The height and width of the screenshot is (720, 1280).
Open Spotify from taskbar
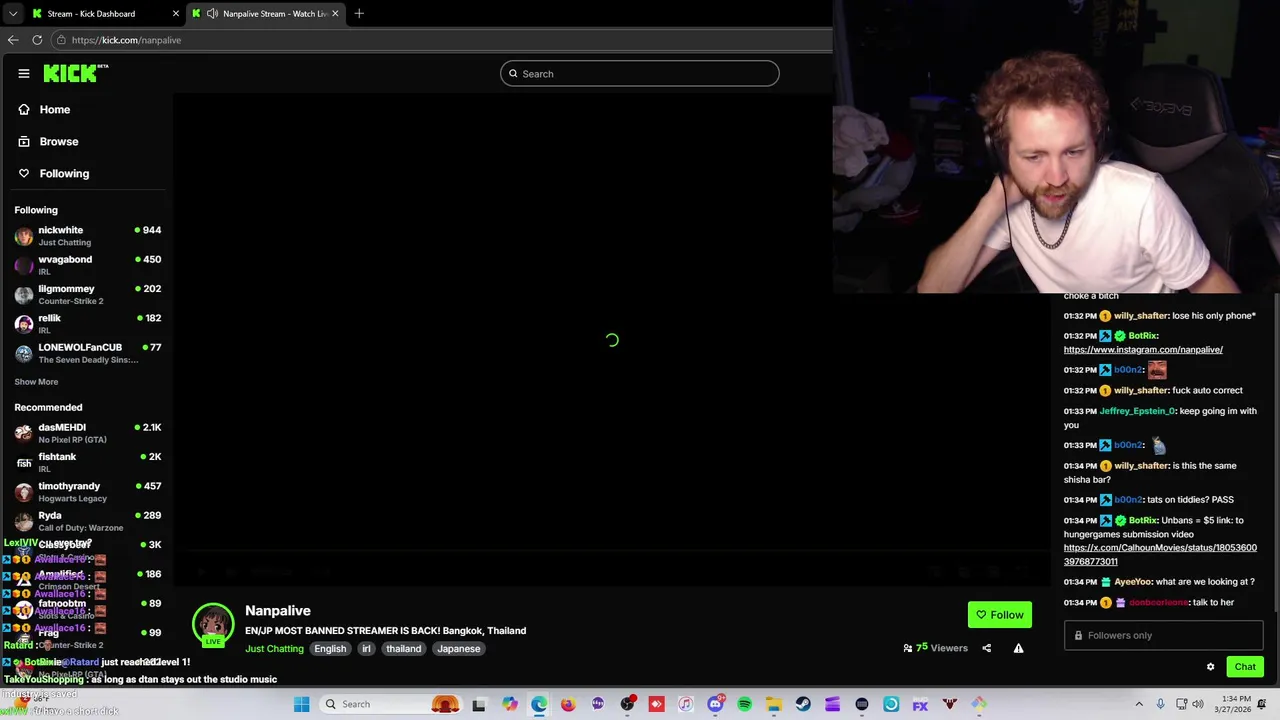point(745,704)
